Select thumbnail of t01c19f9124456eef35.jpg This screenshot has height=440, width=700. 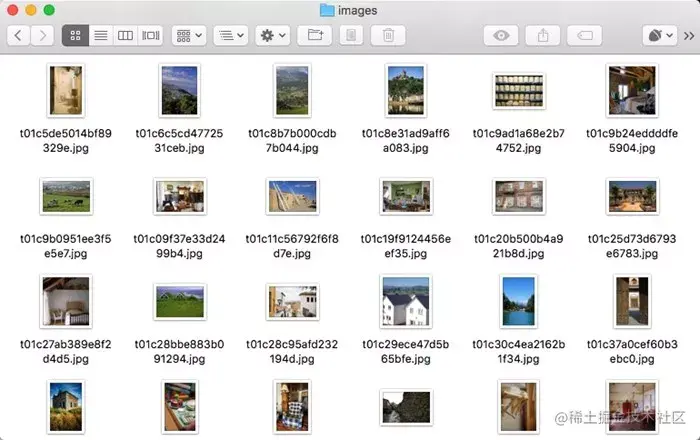(x=406, y=196)
